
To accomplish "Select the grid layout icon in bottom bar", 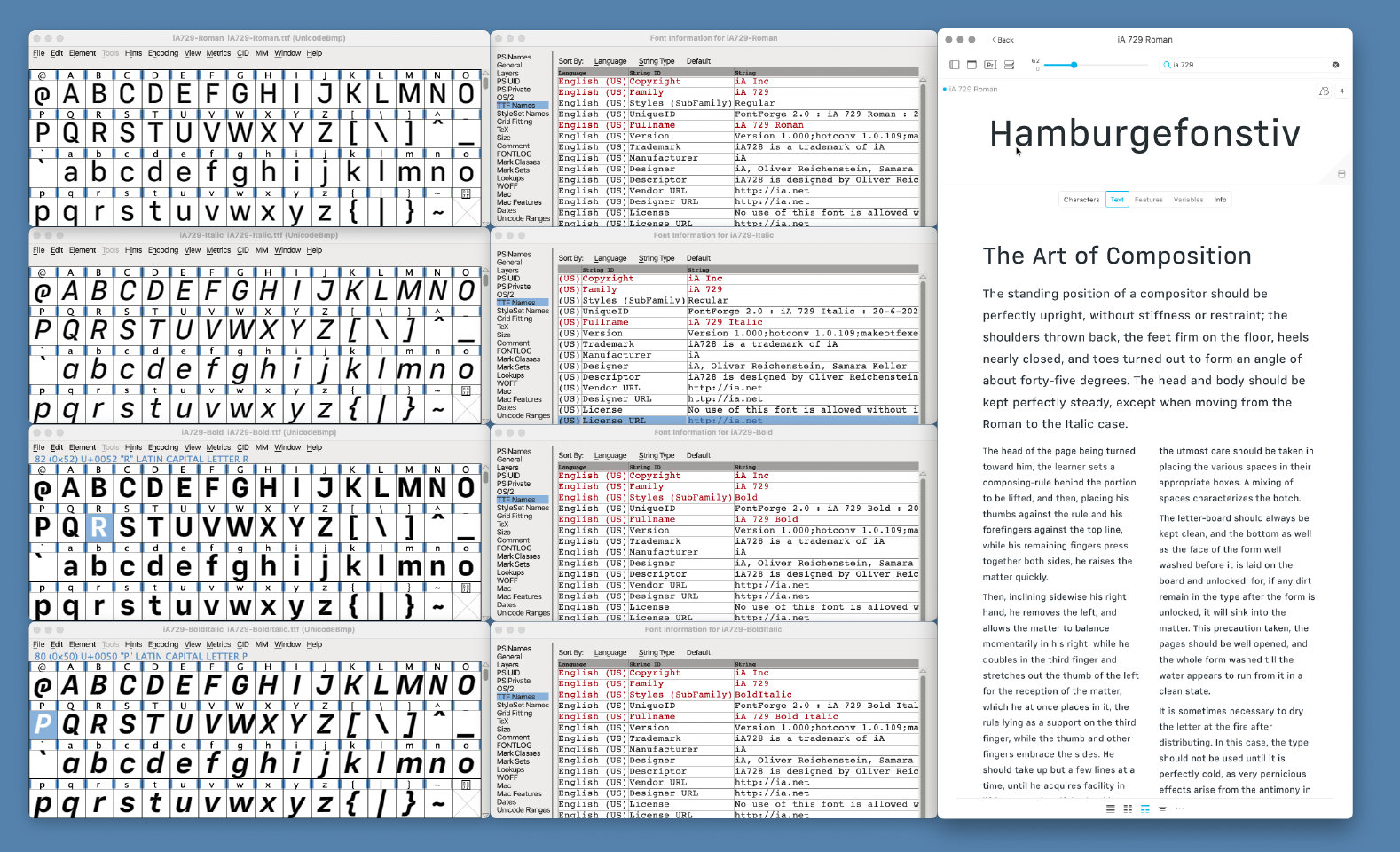I will coord(1128,809).
